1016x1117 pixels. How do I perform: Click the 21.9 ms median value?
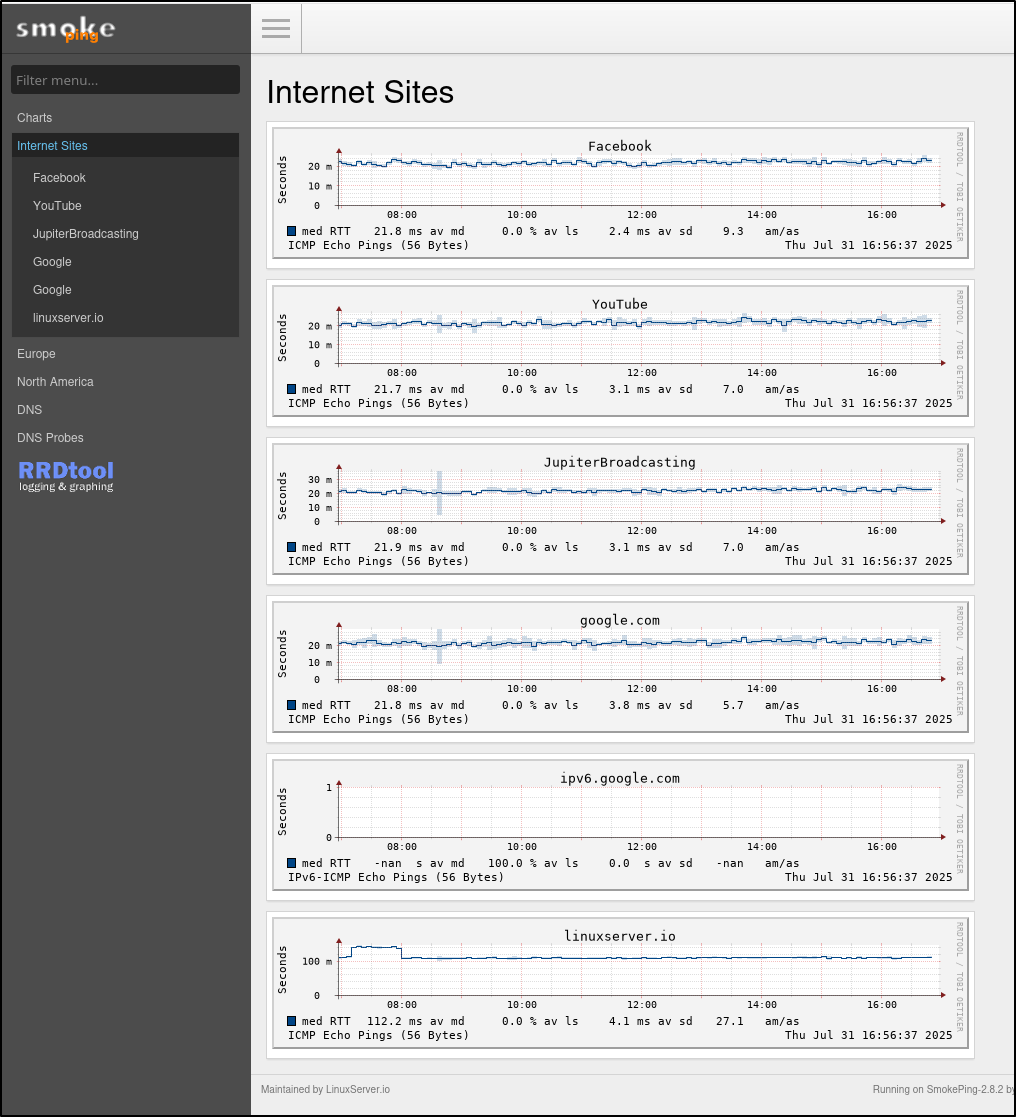point(398,547)
